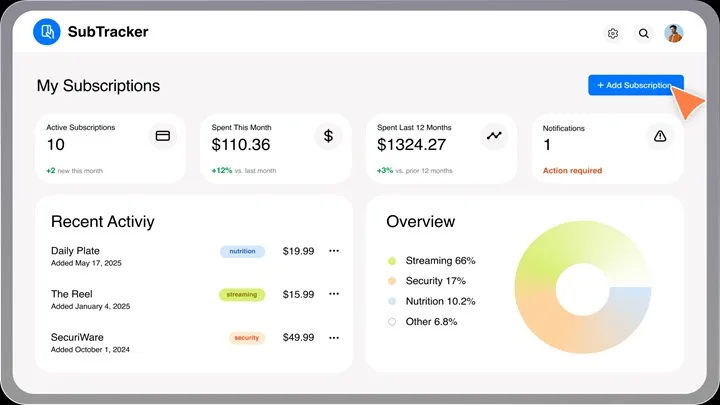Select the nutrition tag on Daily Plate
The image size is (720, 405).
pos(242,251)
